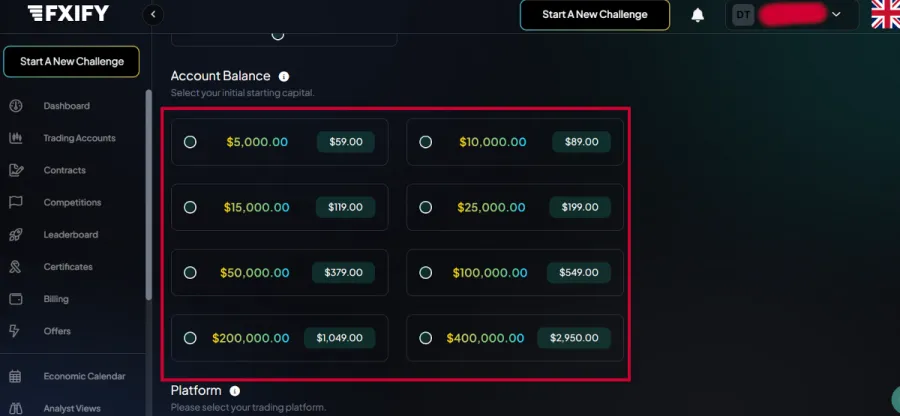
Task: Open the user profile dropdown arrow
Action: pos(836,15)
